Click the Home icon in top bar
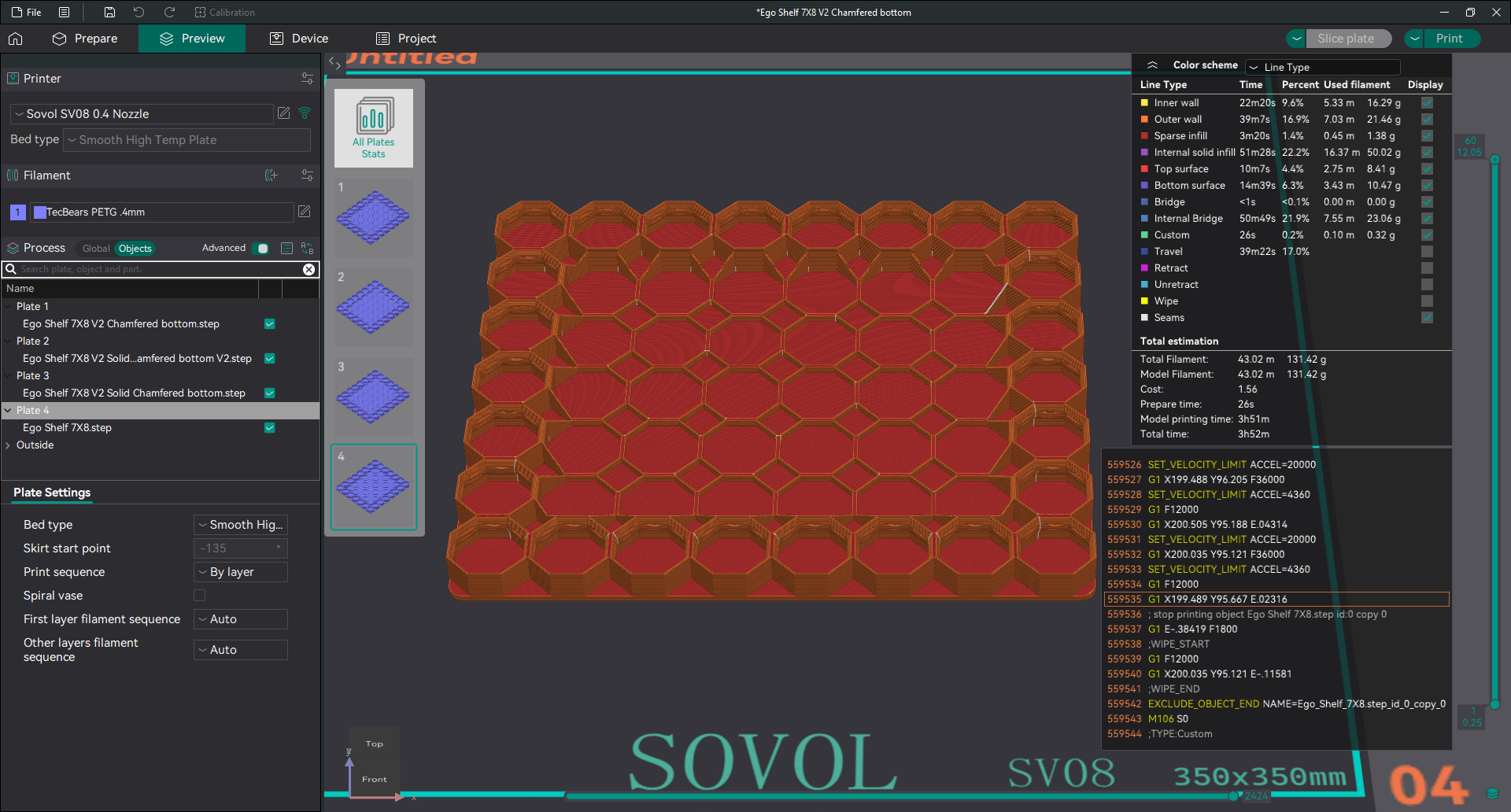 (16, 39)
